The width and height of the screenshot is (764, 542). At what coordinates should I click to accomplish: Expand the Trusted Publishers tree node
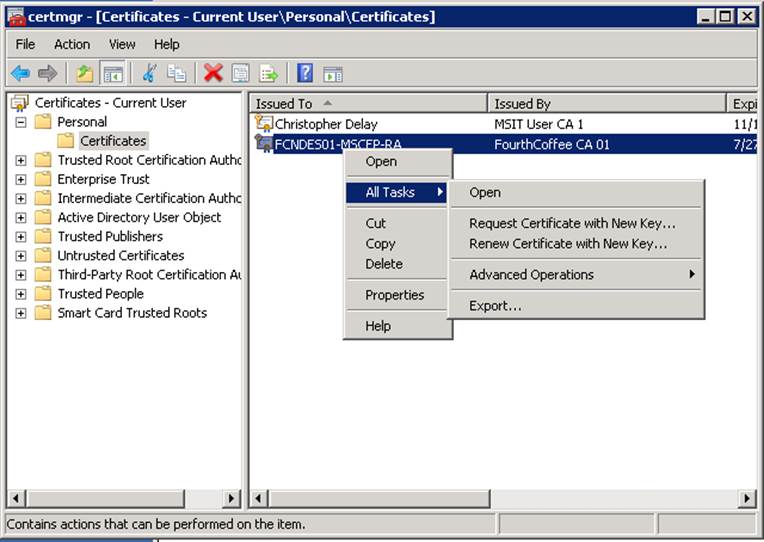[x=21, y=237]
